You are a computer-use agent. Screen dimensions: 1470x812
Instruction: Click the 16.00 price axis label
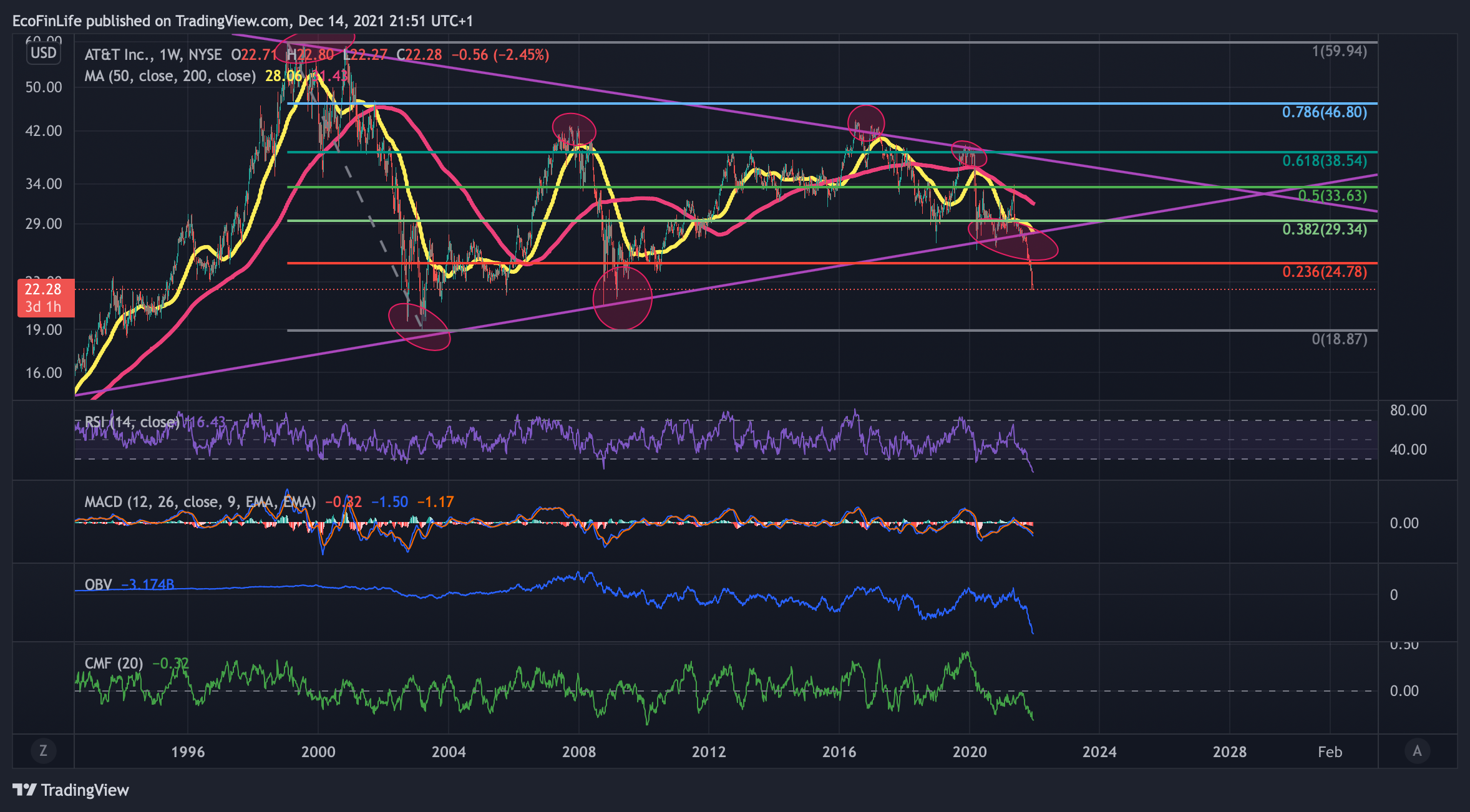click(44, 373)
